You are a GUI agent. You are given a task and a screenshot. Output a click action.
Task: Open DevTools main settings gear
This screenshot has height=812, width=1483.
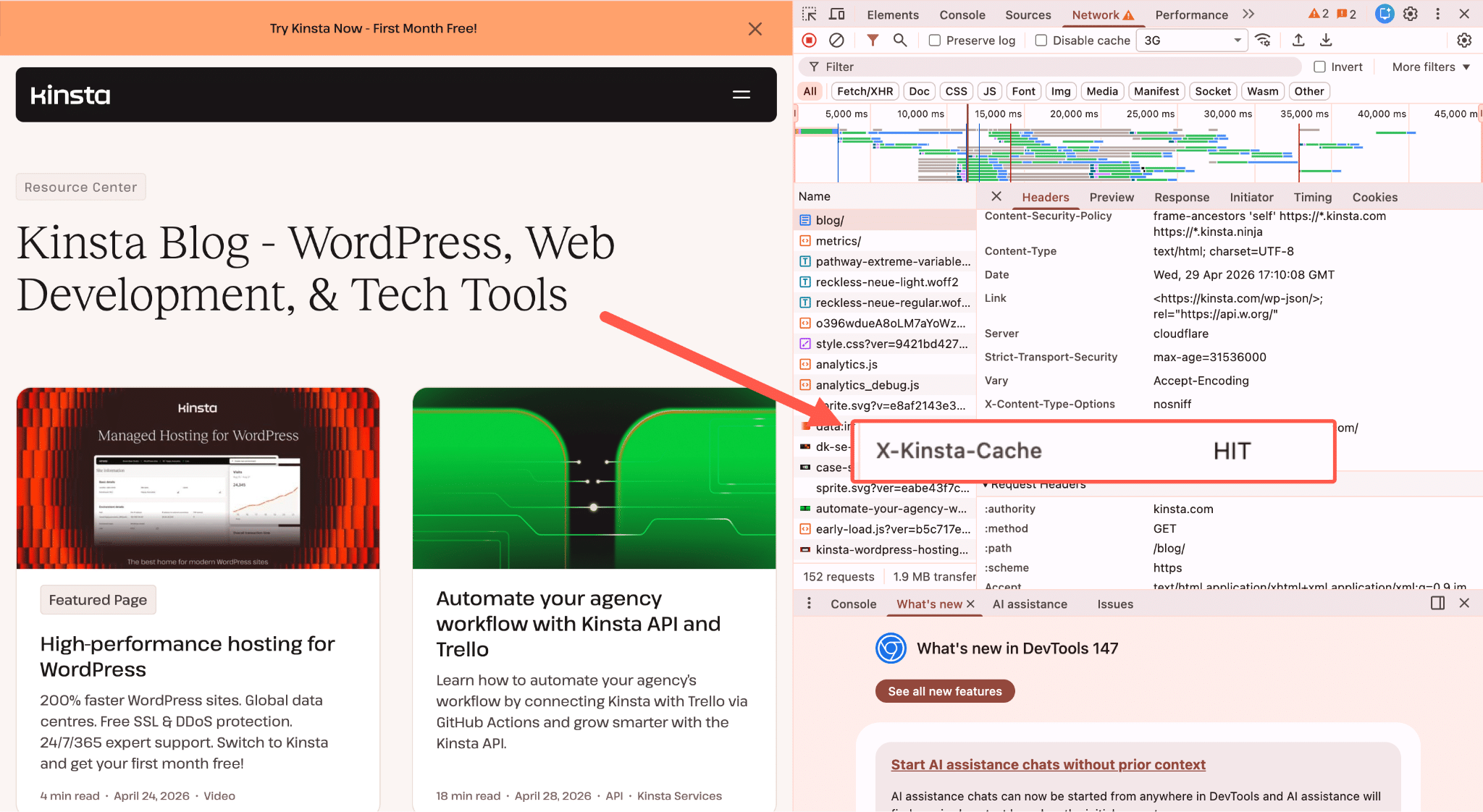[1411, 14]
